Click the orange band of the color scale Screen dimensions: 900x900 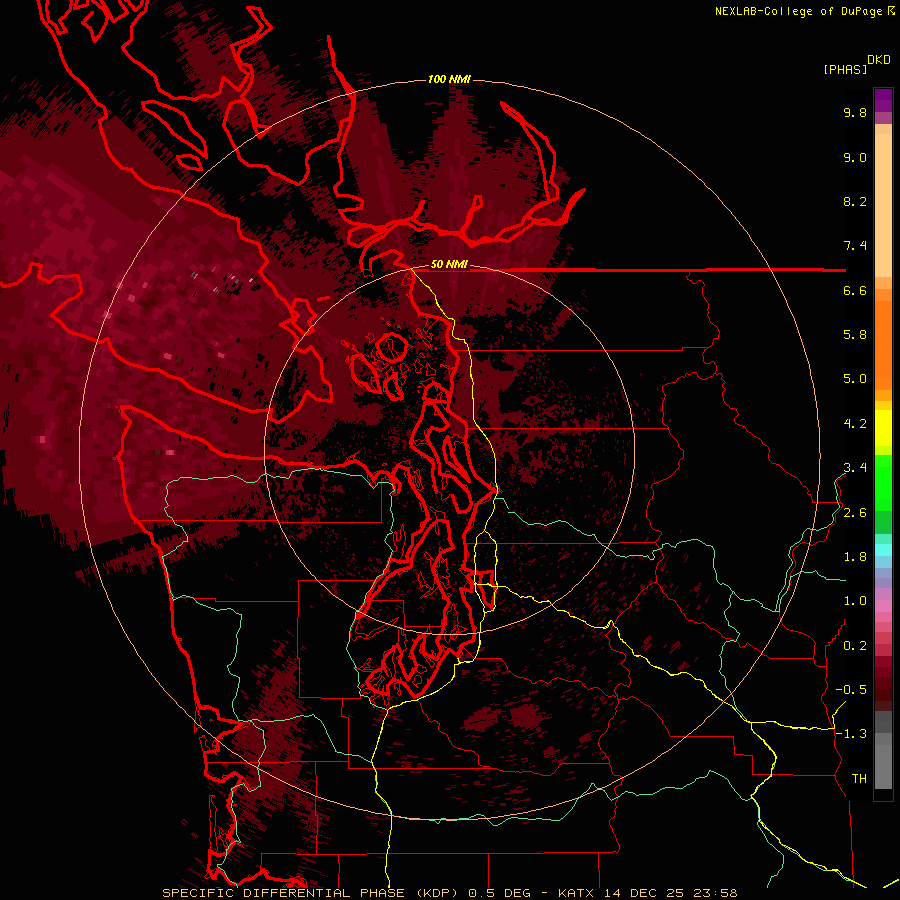point(883,344)
